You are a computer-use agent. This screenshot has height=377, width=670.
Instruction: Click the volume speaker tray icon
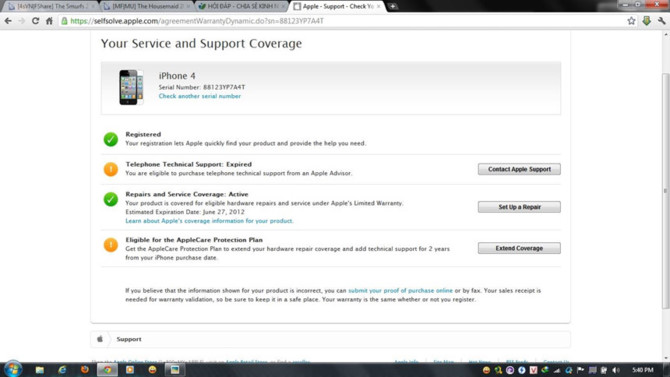(616, 370)
